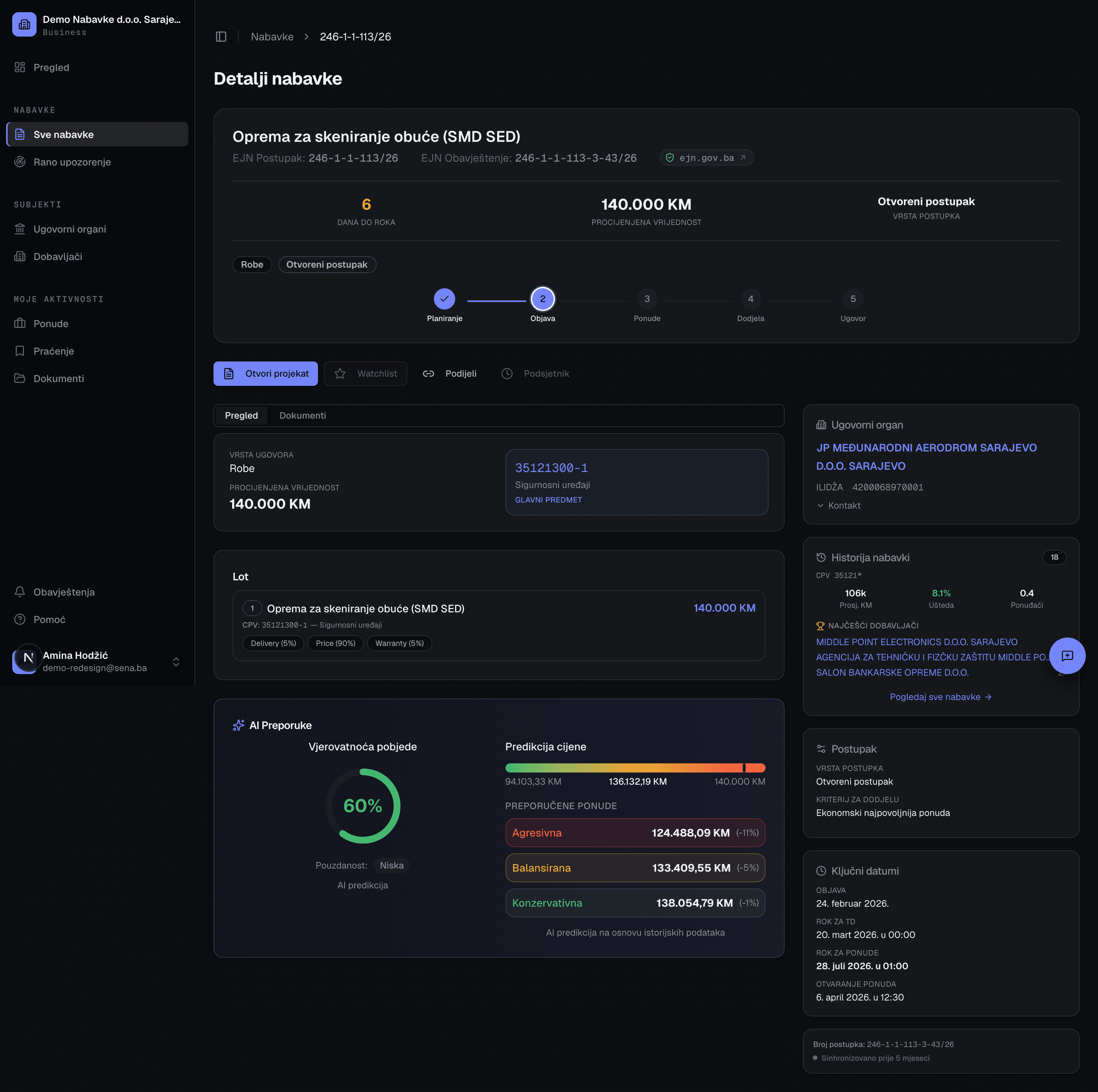Open Ugovorni organi menu item
1098x1092 pixels.
[97, 229]
